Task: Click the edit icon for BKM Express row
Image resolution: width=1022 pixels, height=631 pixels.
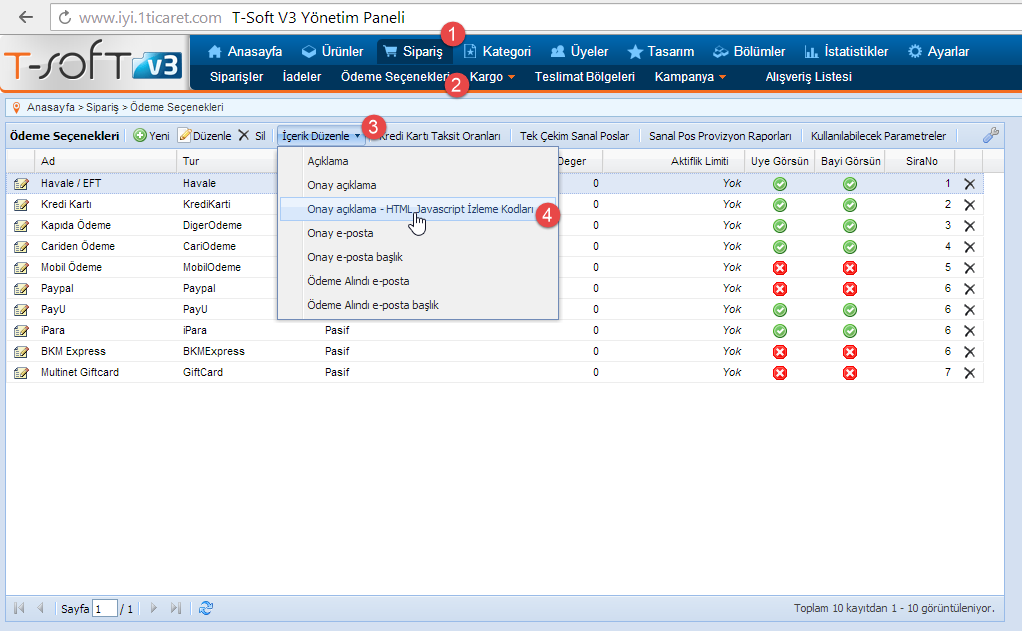Action: tap(21, 351)
